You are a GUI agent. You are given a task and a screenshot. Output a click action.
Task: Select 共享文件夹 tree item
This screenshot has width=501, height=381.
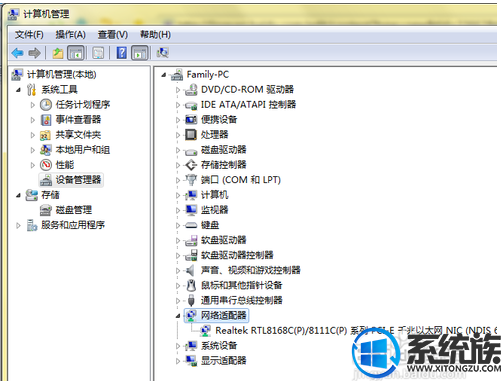coord(78,135)
